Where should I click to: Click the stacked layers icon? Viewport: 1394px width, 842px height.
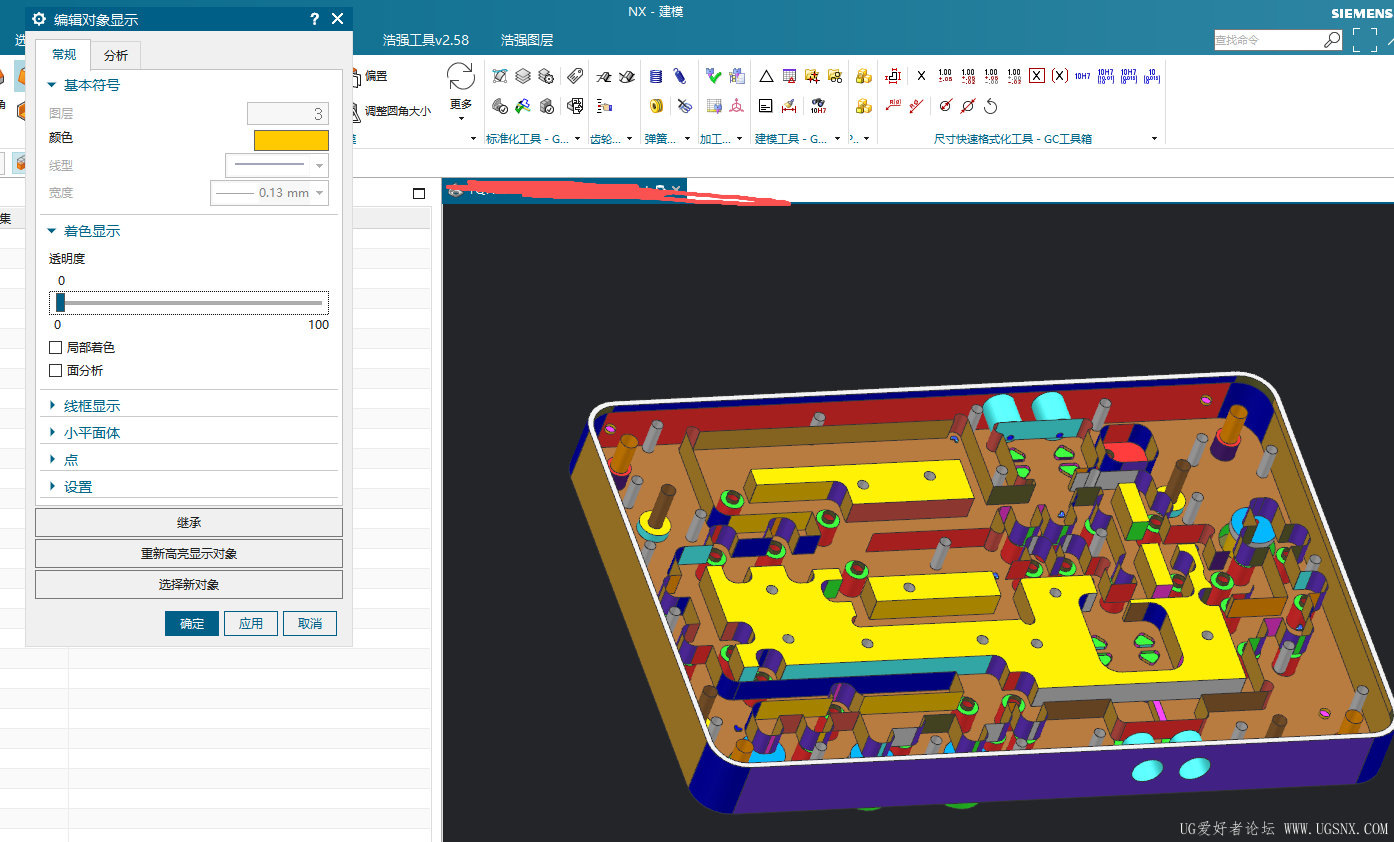[523, 76]
